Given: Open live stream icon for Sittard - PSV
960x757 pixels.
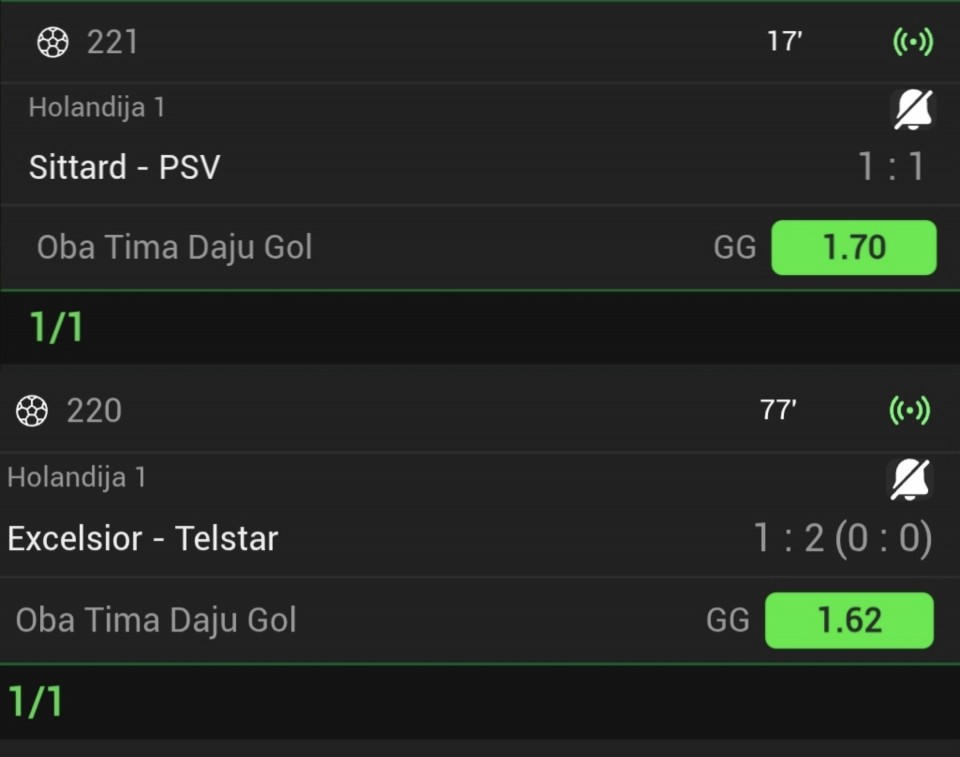Looking at the screenshot, I should [912, 42].
